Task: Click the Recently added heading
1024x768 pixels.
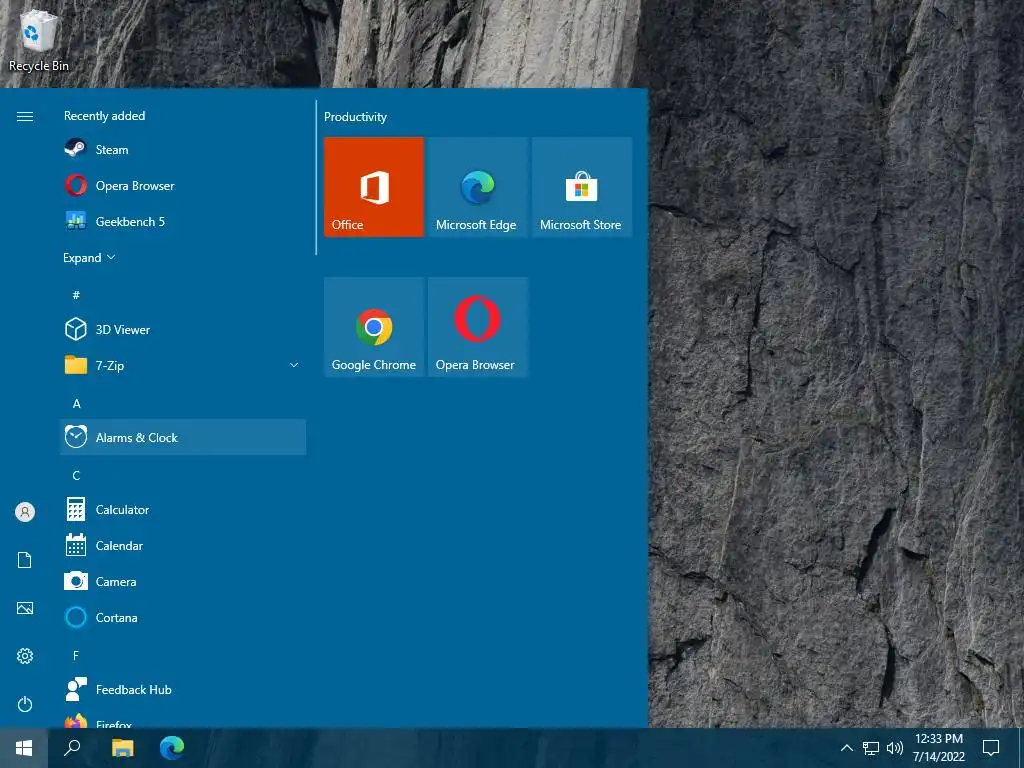Action: point(104,116)
